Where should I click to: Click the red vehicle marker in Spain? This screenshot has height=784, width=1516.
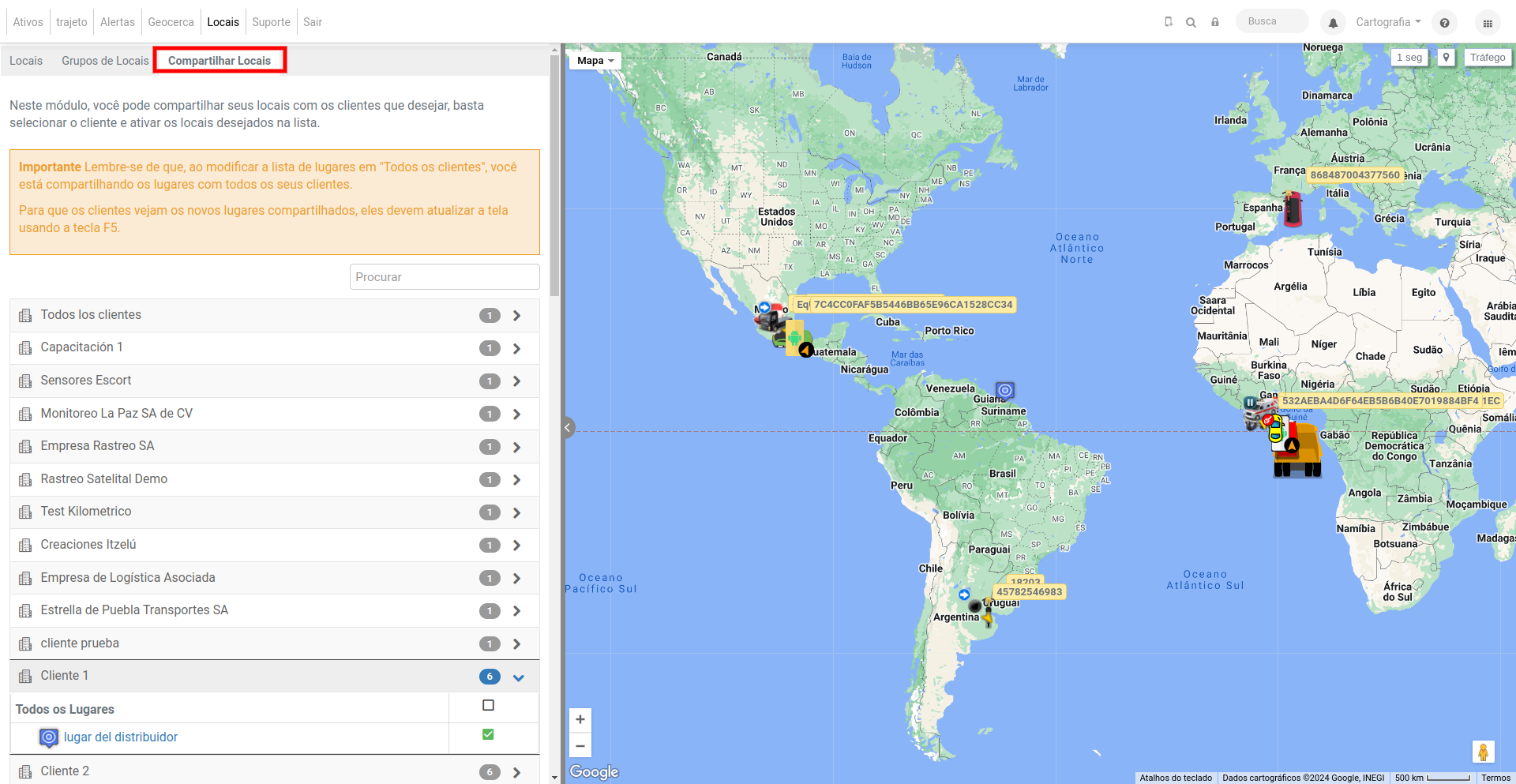pyautogui.click(x=1293, y=208)
